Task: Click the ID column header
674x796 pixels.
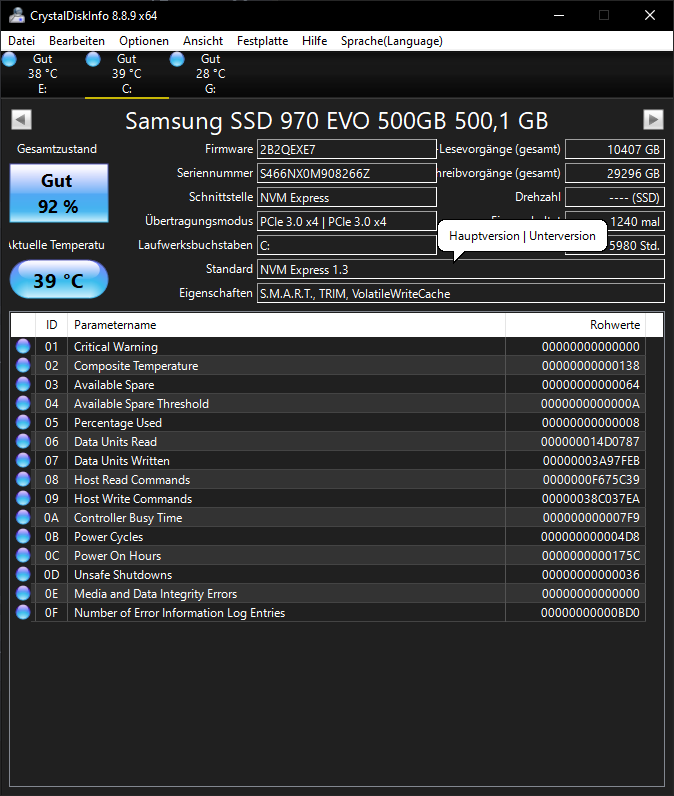Action: click(x=51, y=325)
